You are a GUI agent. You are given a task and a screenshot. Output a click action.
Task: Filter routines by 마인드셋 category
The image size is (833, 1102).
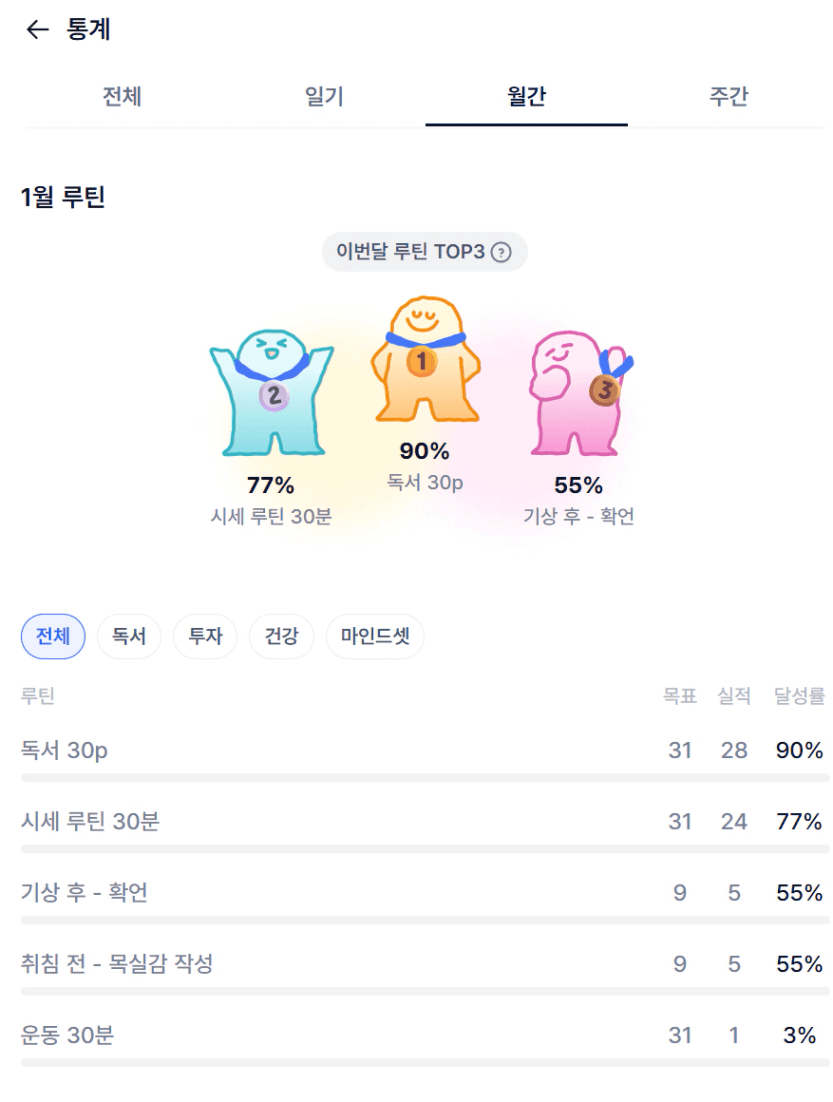375,636
